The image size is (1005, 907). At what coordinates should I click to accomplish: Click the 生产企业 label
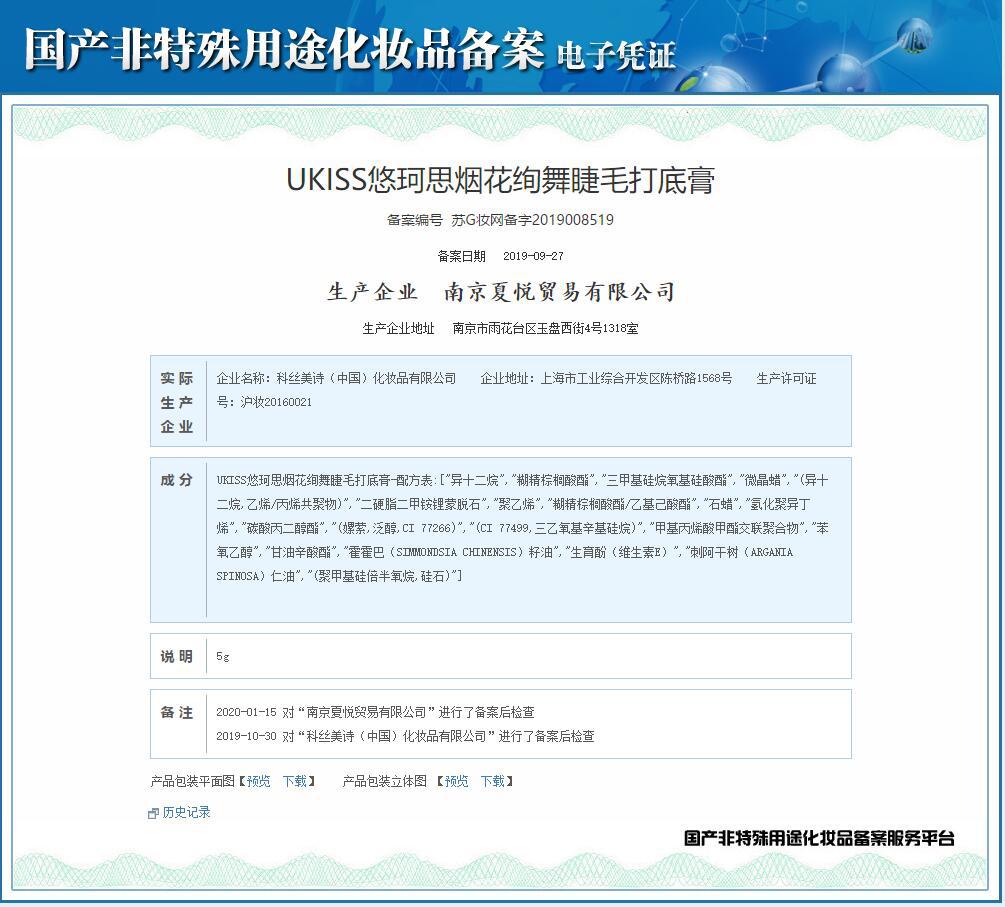372,292
